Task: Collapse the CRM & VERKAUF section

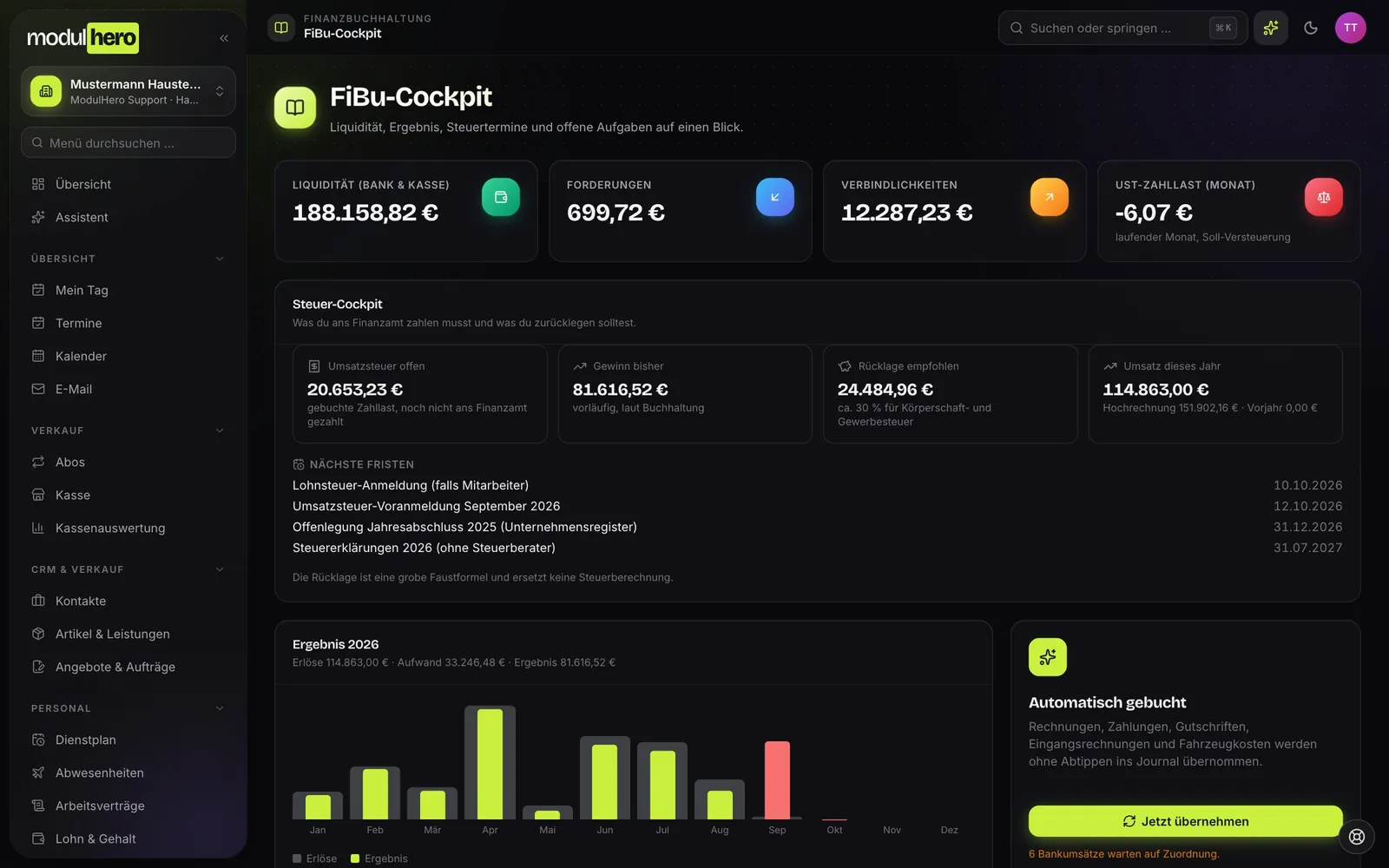Action: pyautogui.click(x=128, y=569)
